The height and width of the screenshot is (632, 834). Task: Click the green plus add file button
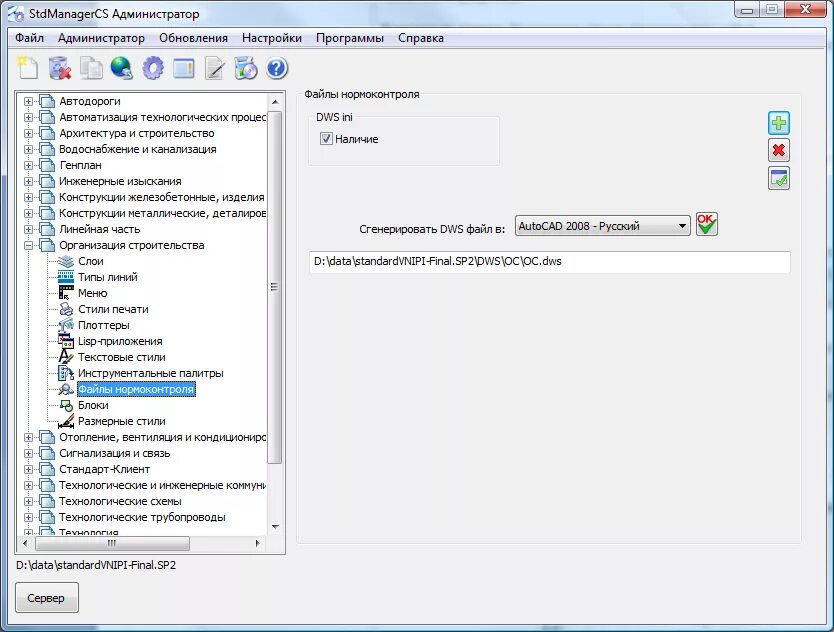click(779, 123)
